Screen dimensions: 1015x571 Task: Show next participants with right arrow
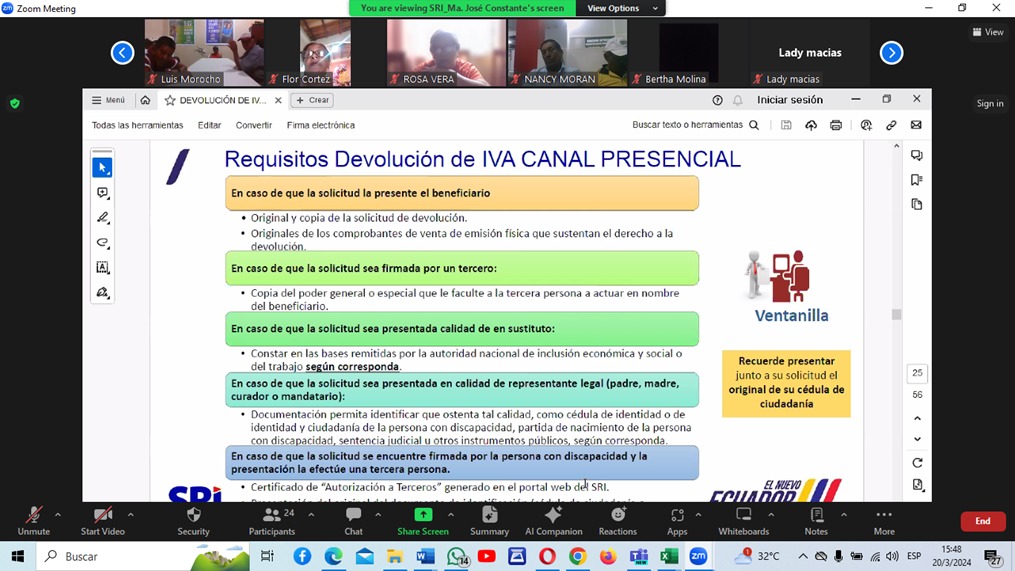[891, 53]
